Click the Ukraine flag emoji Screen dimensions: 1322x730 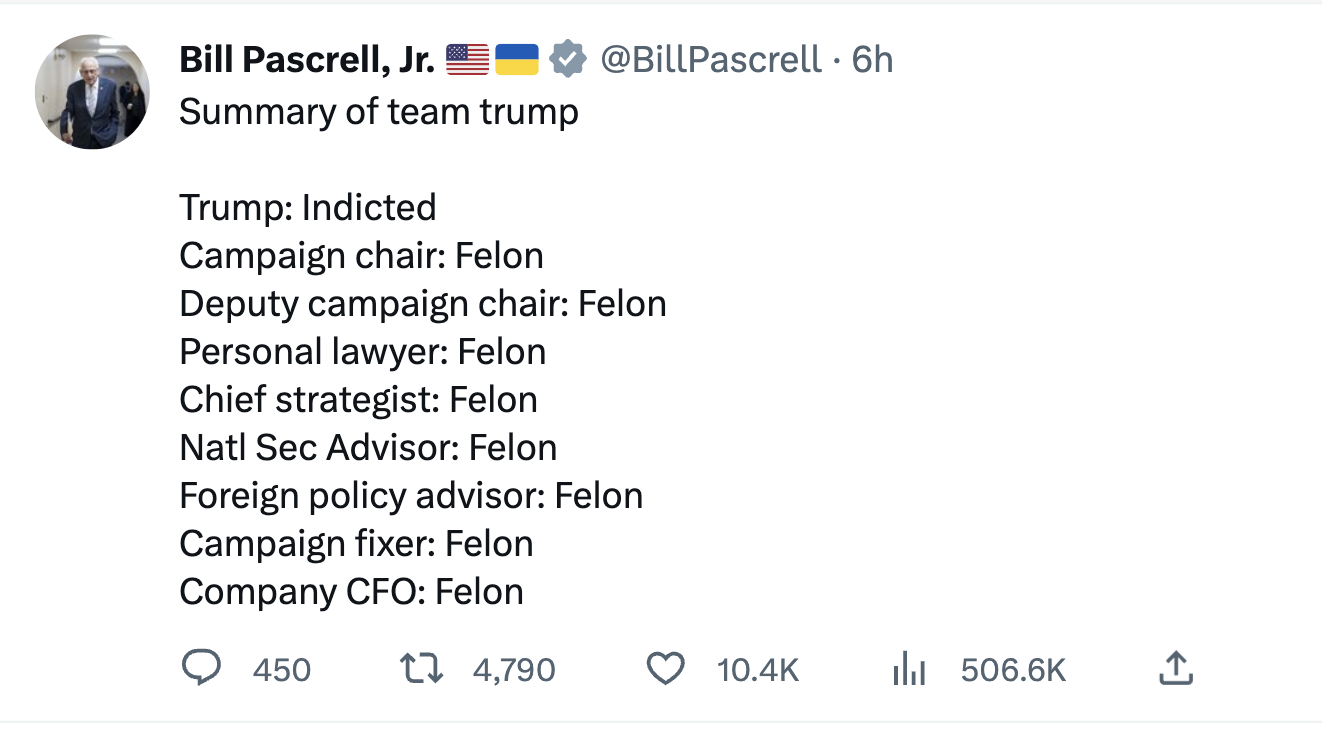tap(517, 60)
